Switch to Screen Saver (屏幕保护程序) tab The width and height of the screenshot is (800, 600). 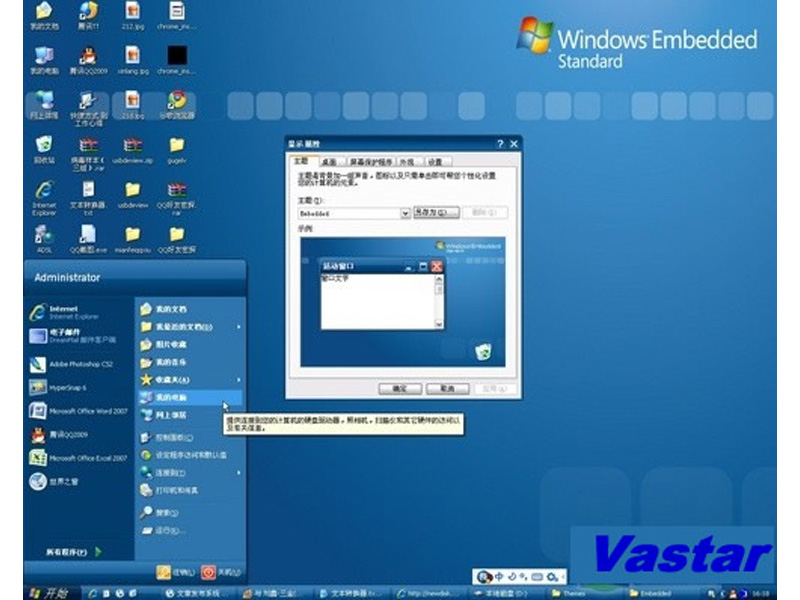371,162
